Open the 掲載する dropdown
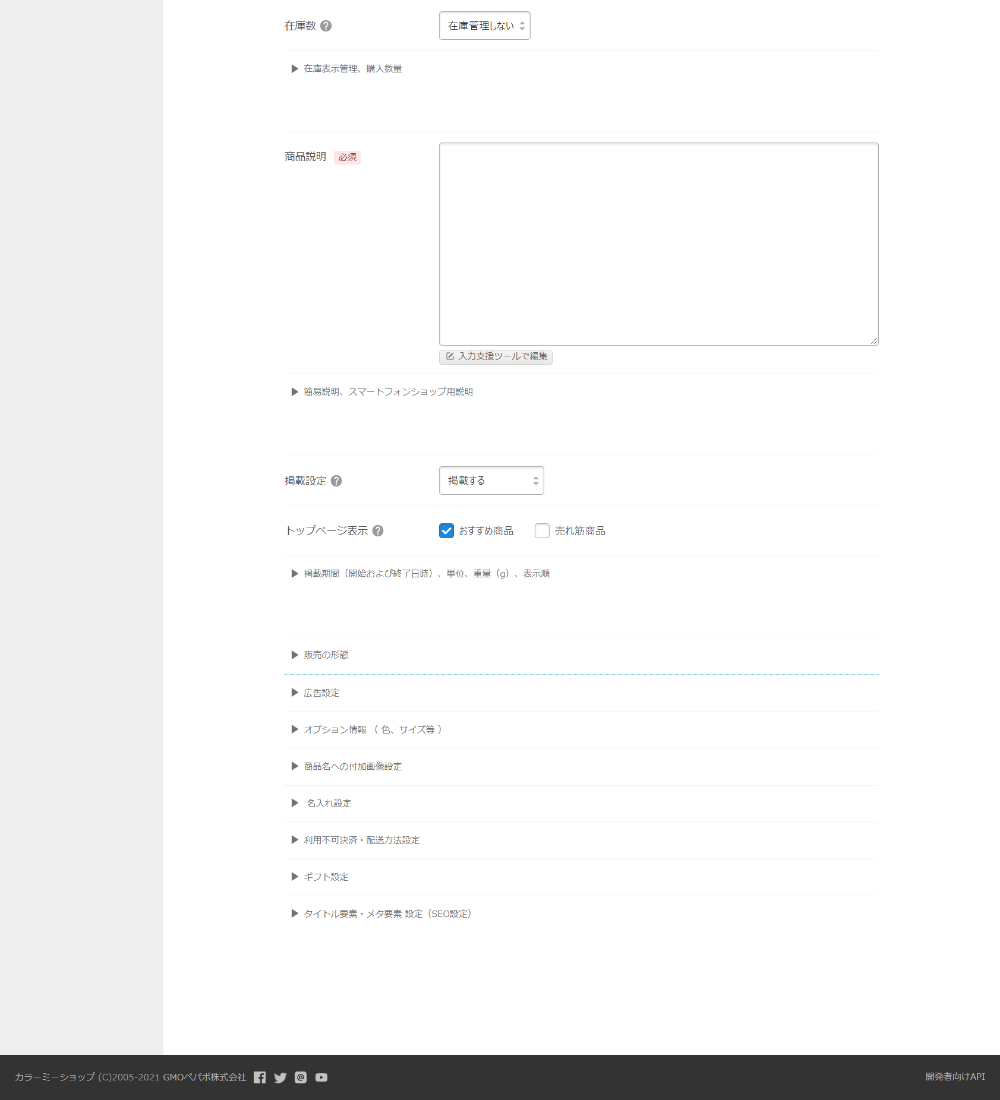Image resolution: width=1000 pixels, height=1100 pixels. (491, 481)
